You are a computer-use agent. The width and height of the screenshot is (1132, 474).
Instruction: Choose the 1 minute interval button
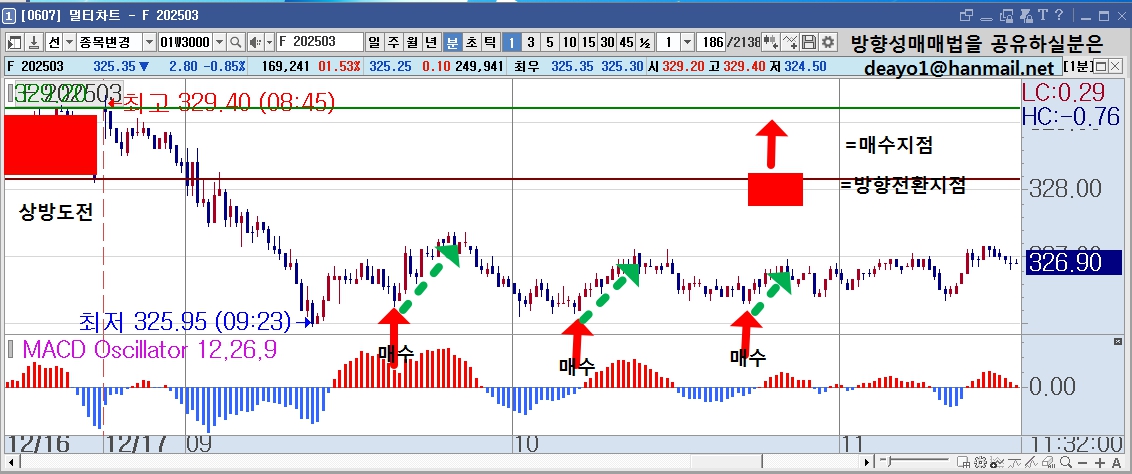pos(511,42)
